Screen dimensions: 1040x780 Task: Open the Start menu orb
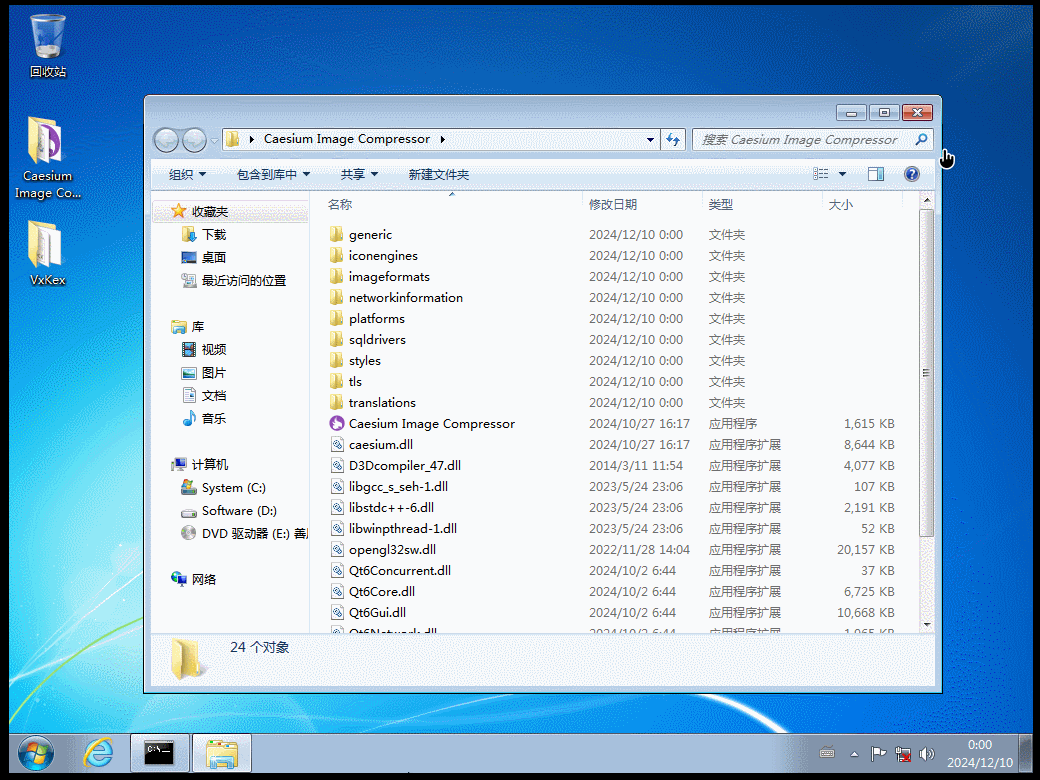coord(36,753)
